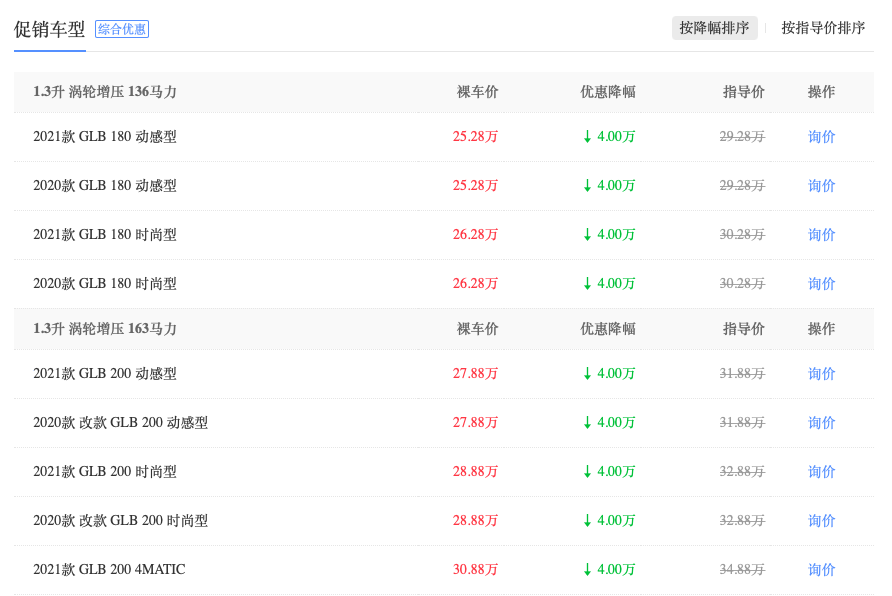
Task: Select the 促销车型 tab heading
Action: [x=49, y=29]
